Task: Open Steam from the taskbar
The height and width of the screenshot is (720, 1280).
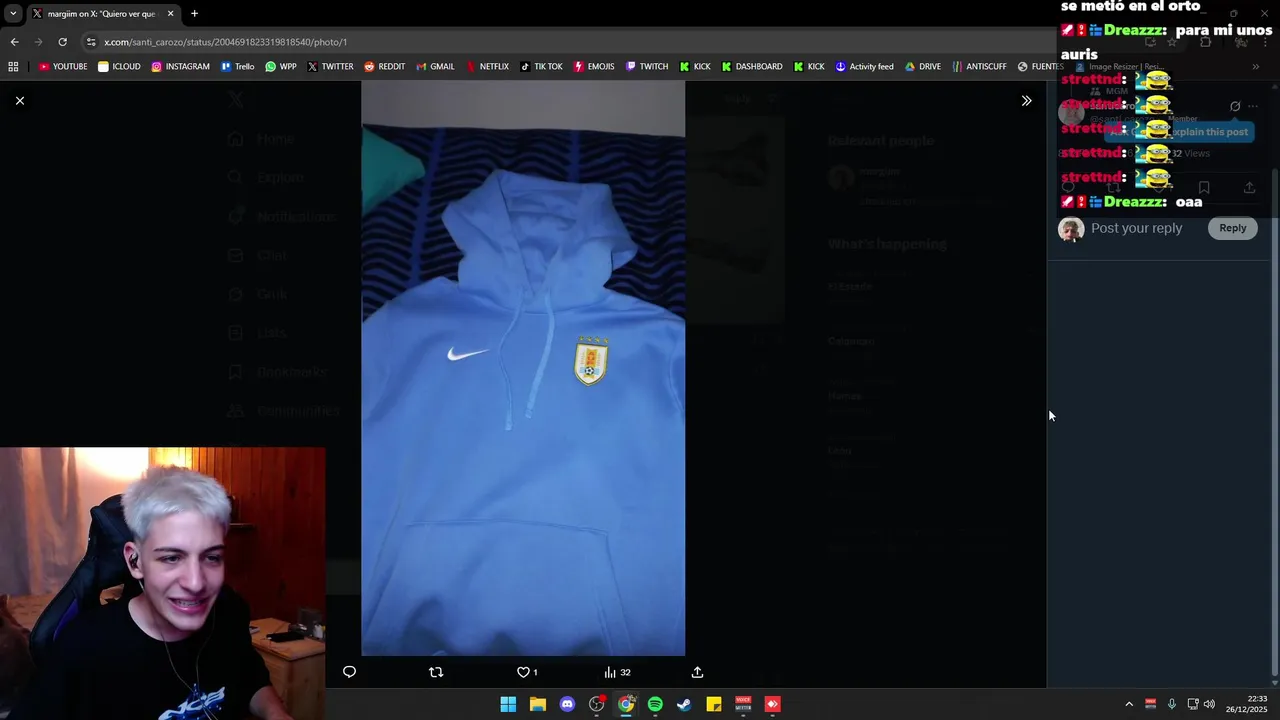Action: tap(684, 704)
